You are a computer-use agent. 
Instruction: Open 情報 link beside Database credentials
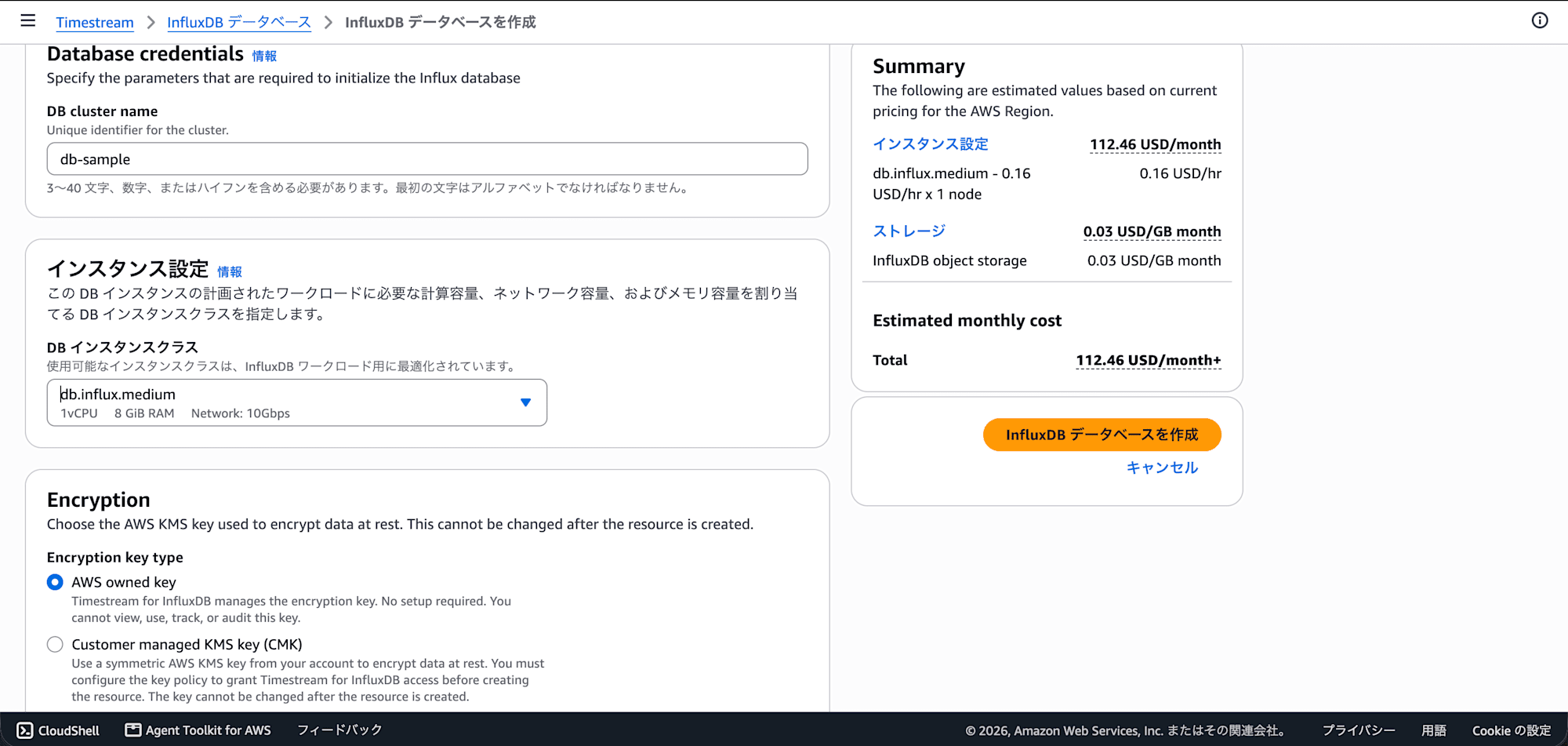264,56
